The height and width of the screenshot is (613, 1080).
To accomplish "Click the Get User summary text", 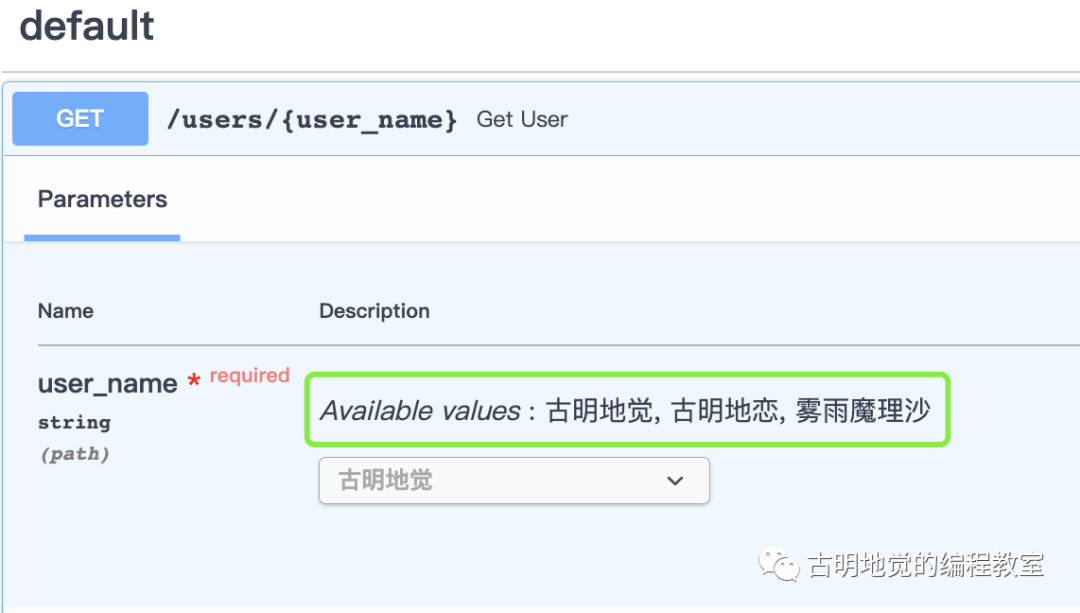I will 521,119.
